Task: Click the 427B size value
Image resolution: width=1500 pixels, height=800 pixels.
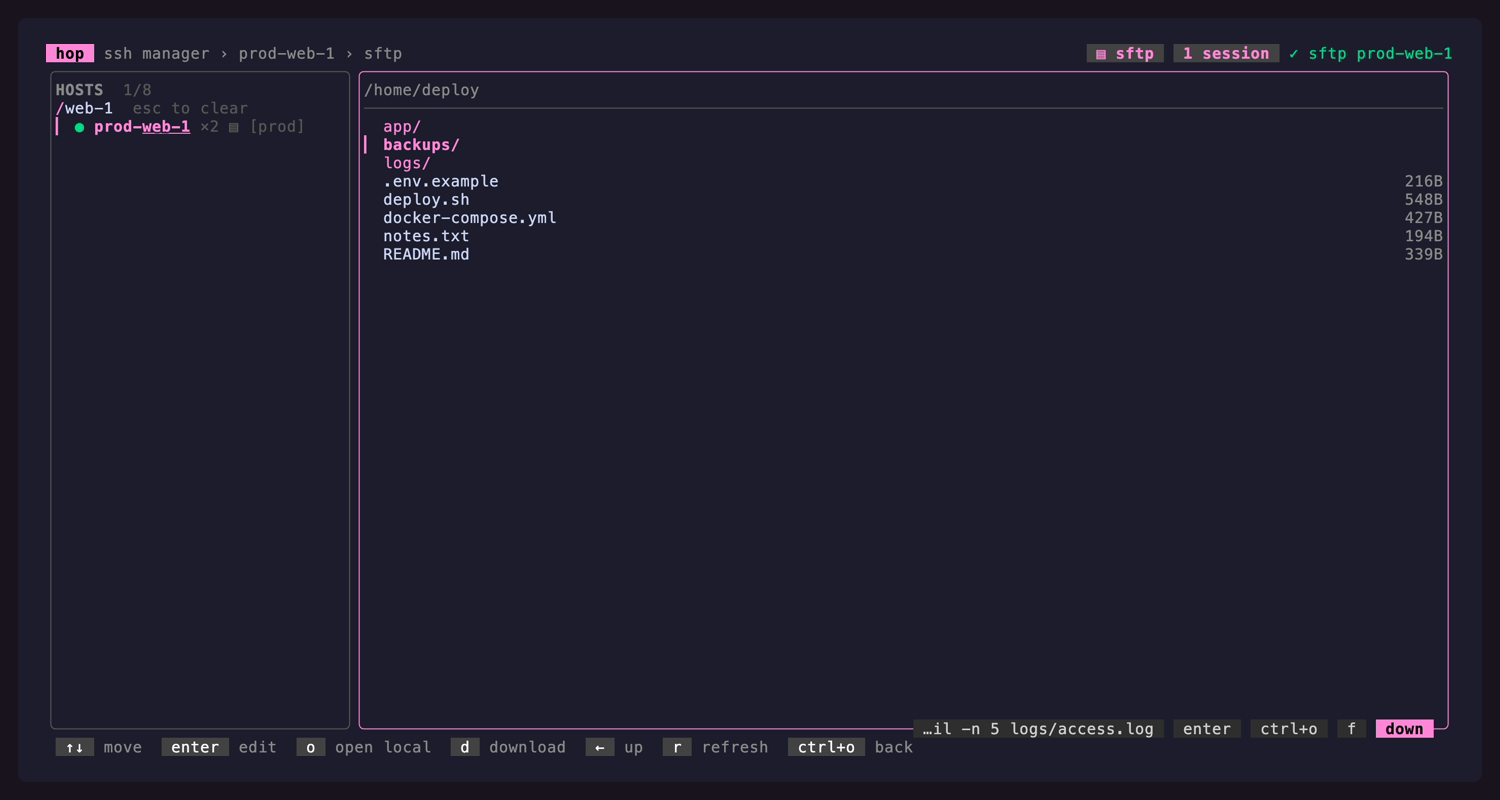Action: [1424, 217]
